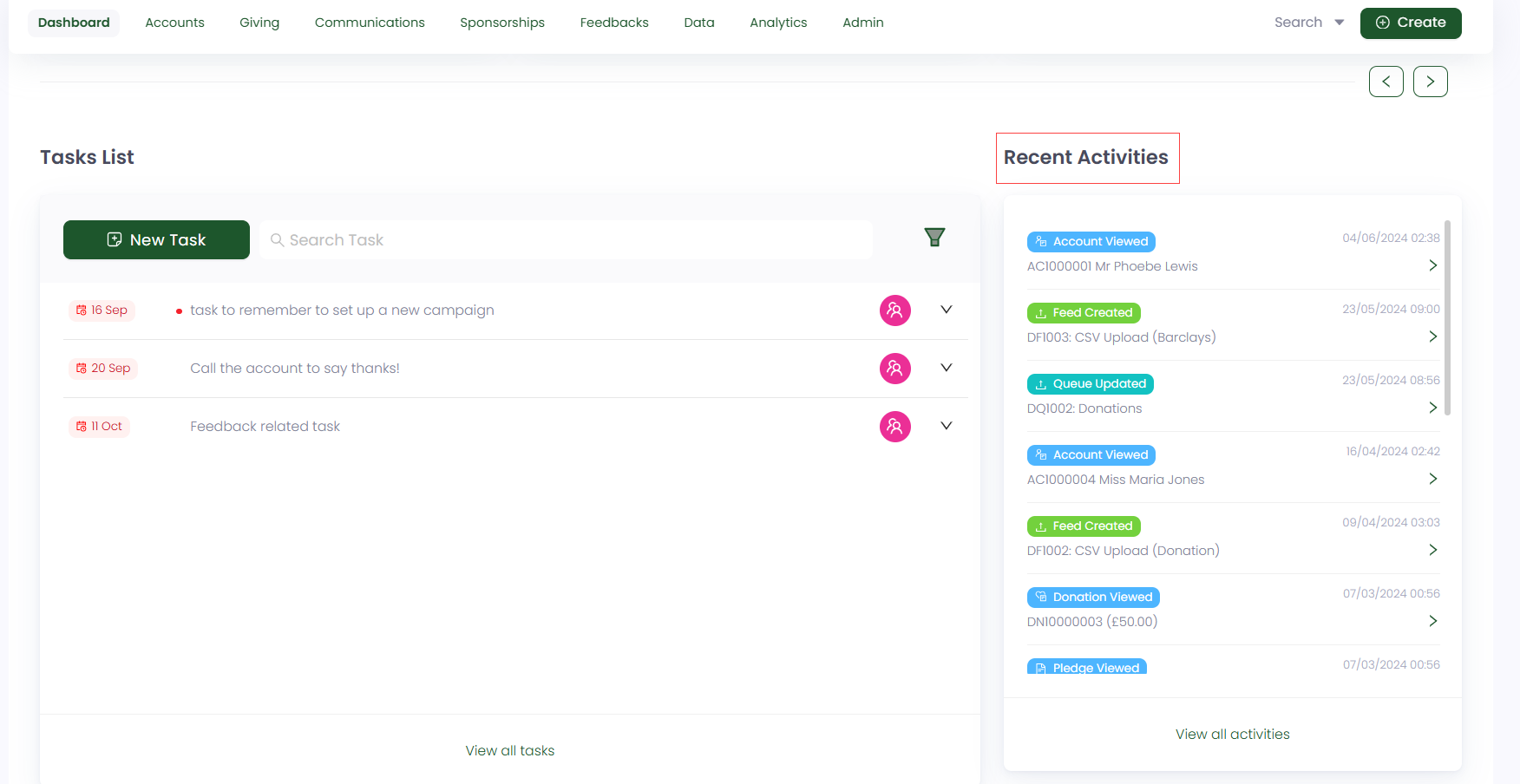Screen dimensions: 1520x784
Task: Open the task filter funnel icon
Action: pyautogui.click(x=934, y=237)
